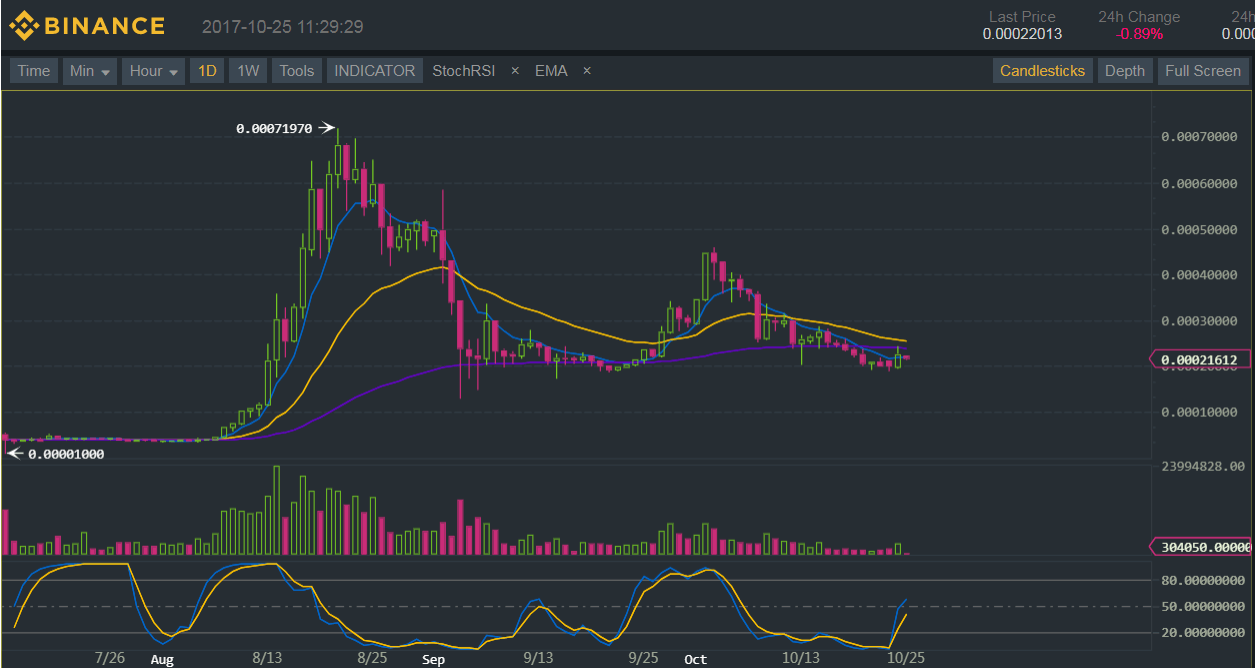Click the 10/13 date on time axis
The image size is (1255, 668).
(x=801, y=658)
